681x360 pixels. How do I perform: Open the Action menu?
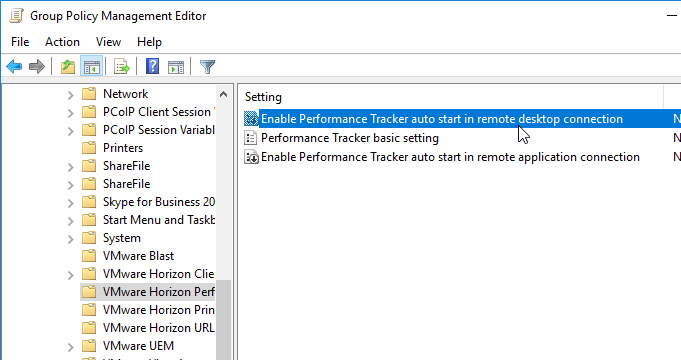[x=62, y=42]
